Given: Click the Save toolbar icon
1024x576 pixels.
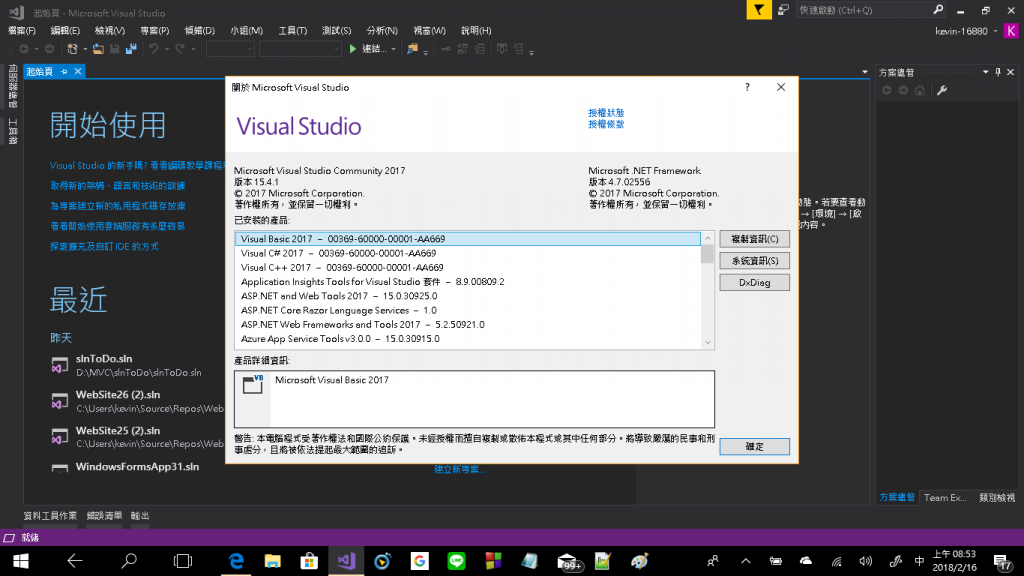Looking at the screenshot, I should tap(115, 49).
